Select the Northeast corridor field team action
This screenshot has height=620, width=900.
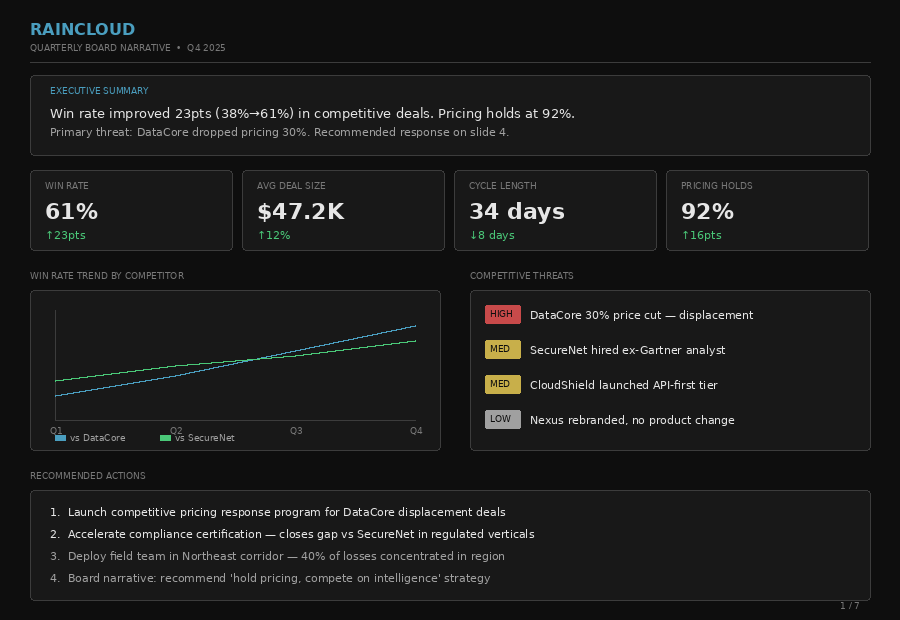pos(286,556)
